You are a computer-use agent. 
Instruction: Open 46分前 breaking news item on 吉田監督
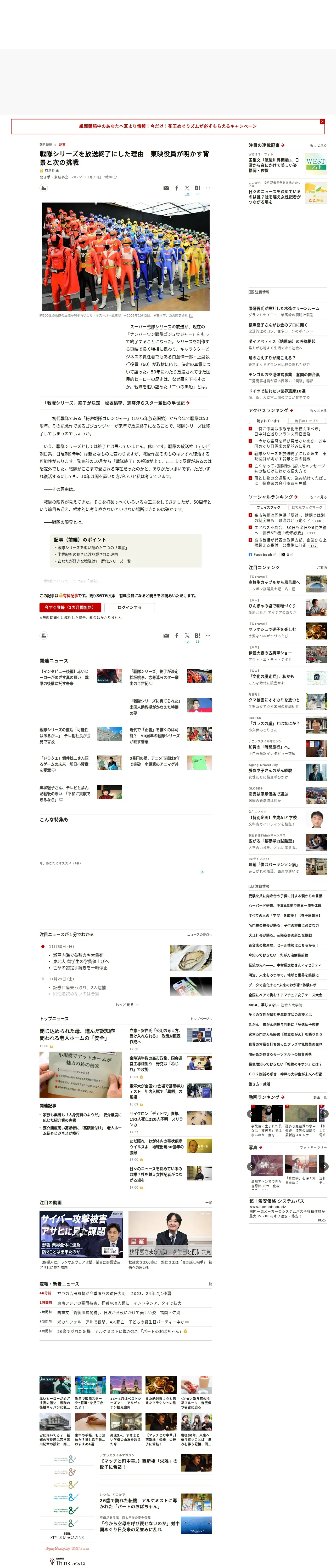click(x=114, y=1294)
